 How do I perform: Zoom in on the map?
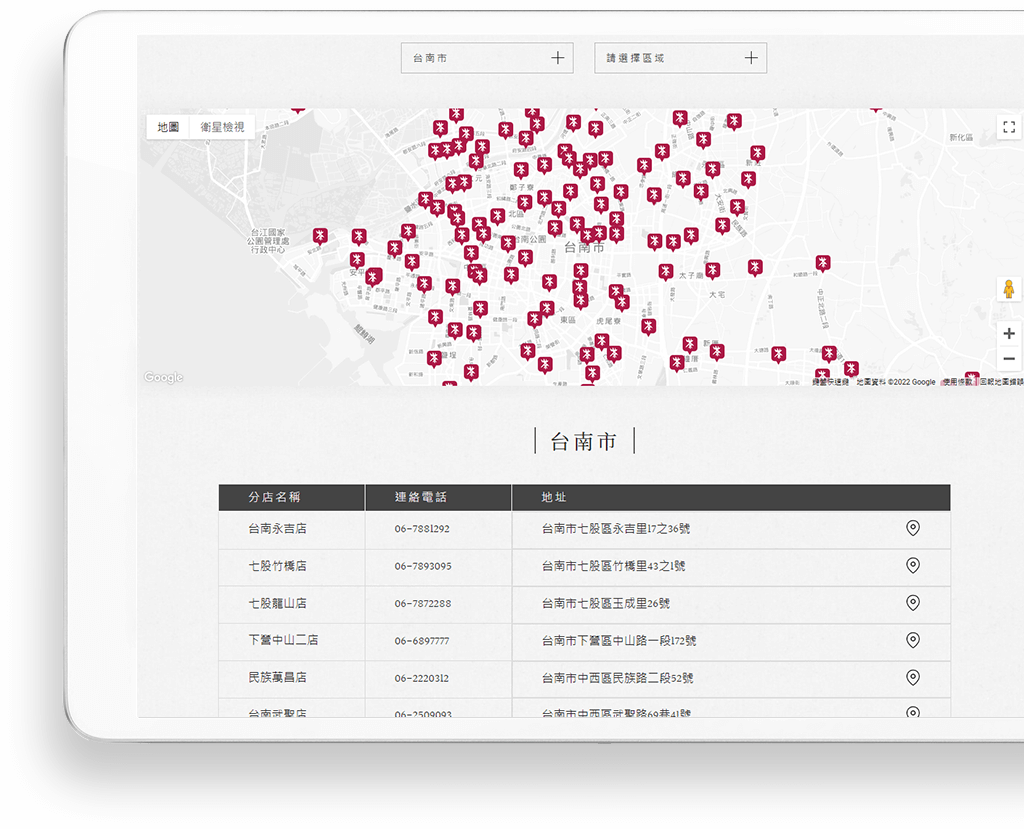pos(1009,334)
